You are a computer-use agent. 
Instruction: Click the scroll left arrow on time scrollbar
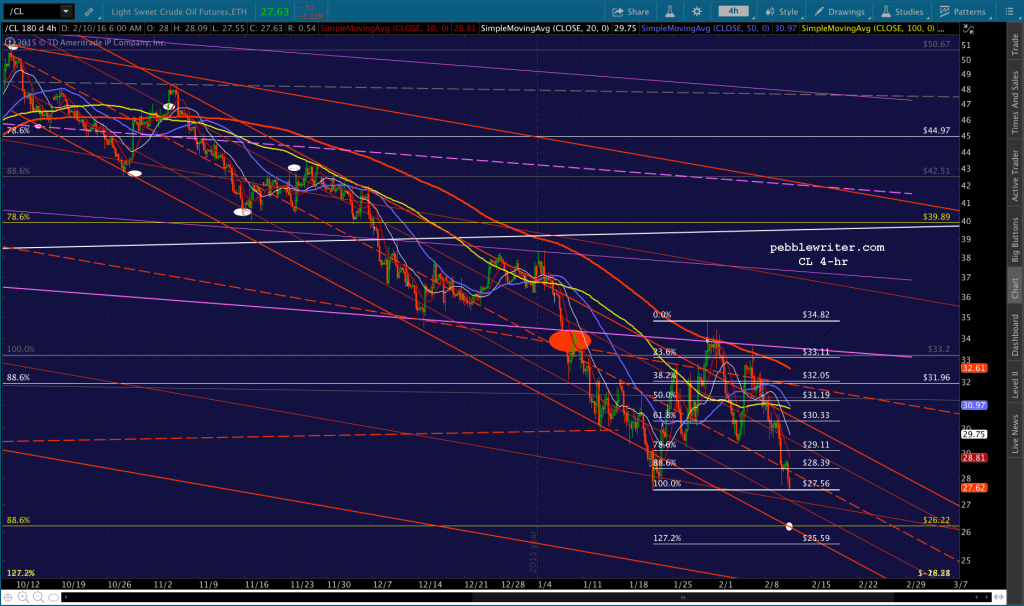65,597
